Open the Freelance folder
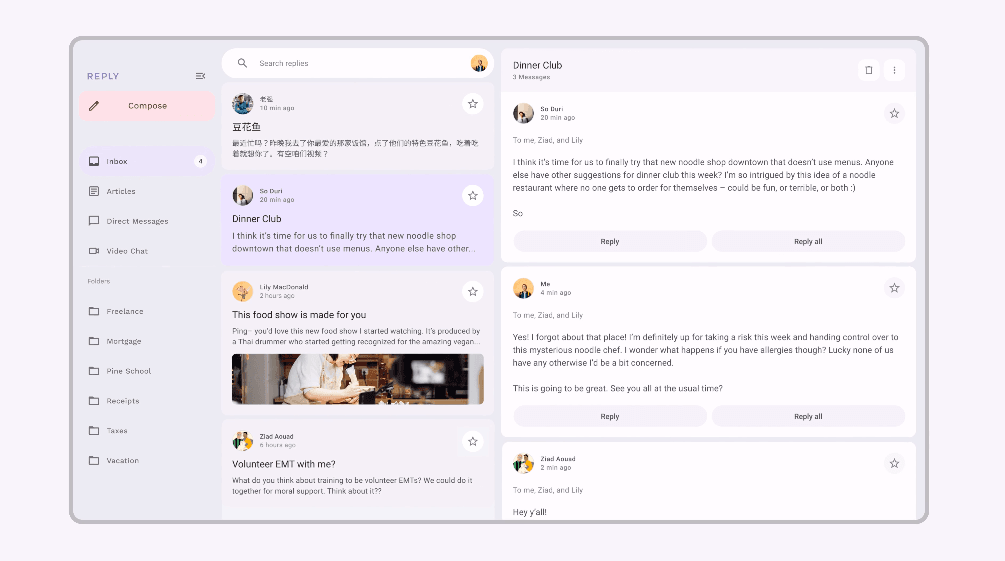1005x561 pixels. click(x=147, y=311)
